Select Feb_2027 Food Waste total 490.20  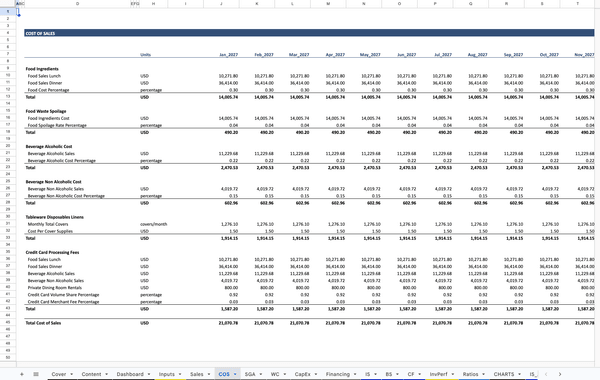click(267, 132)
